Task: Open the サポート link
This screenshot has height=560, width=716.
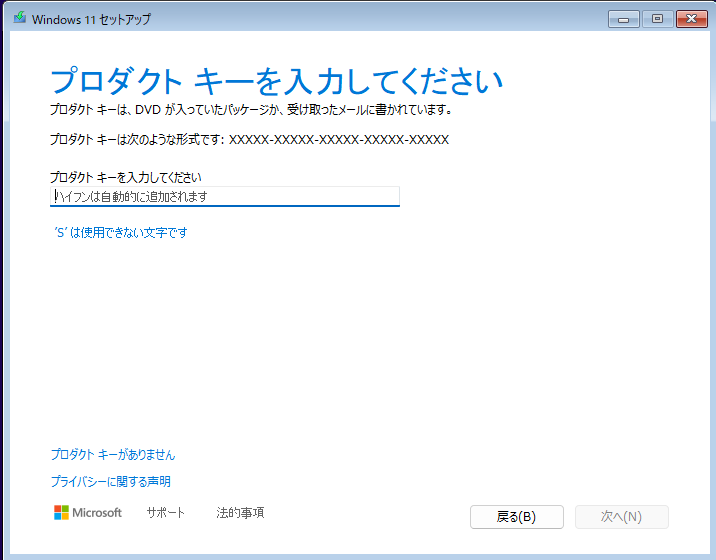Action: click(165, 512)
